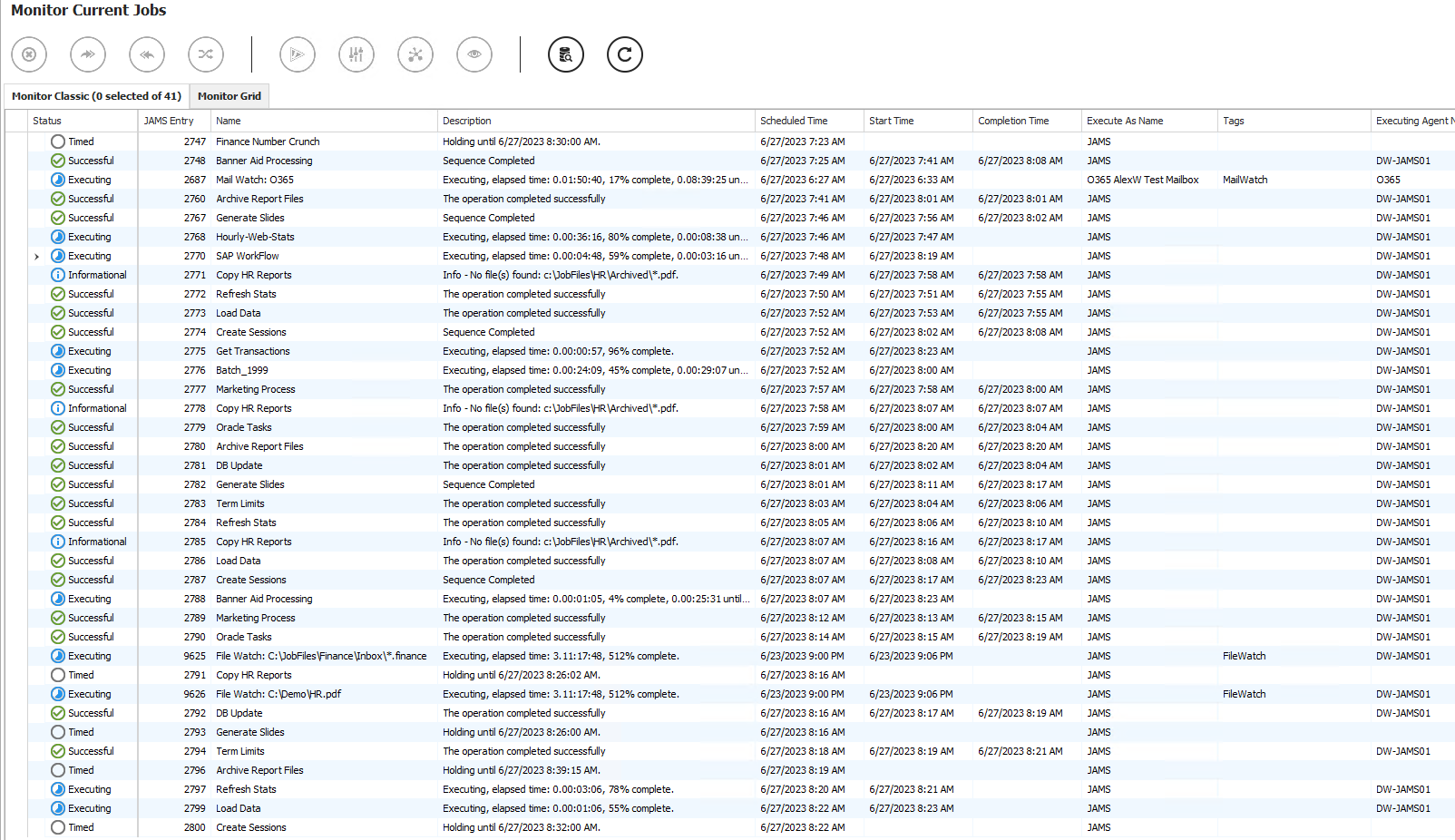Click the database search toolbar icon
Image resolution: width=1455 pixels, height=840 pixels.
click(566, 54)
